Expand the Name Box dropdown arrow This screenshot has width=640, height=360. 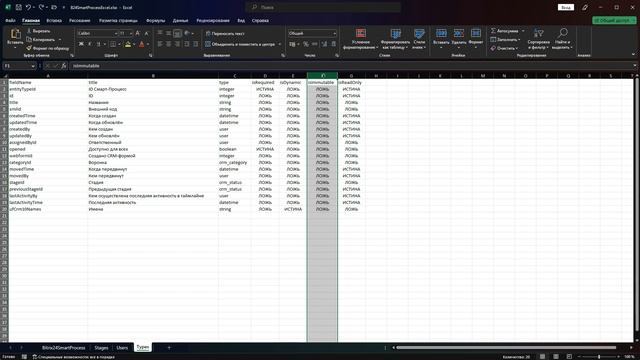(33, 66)
